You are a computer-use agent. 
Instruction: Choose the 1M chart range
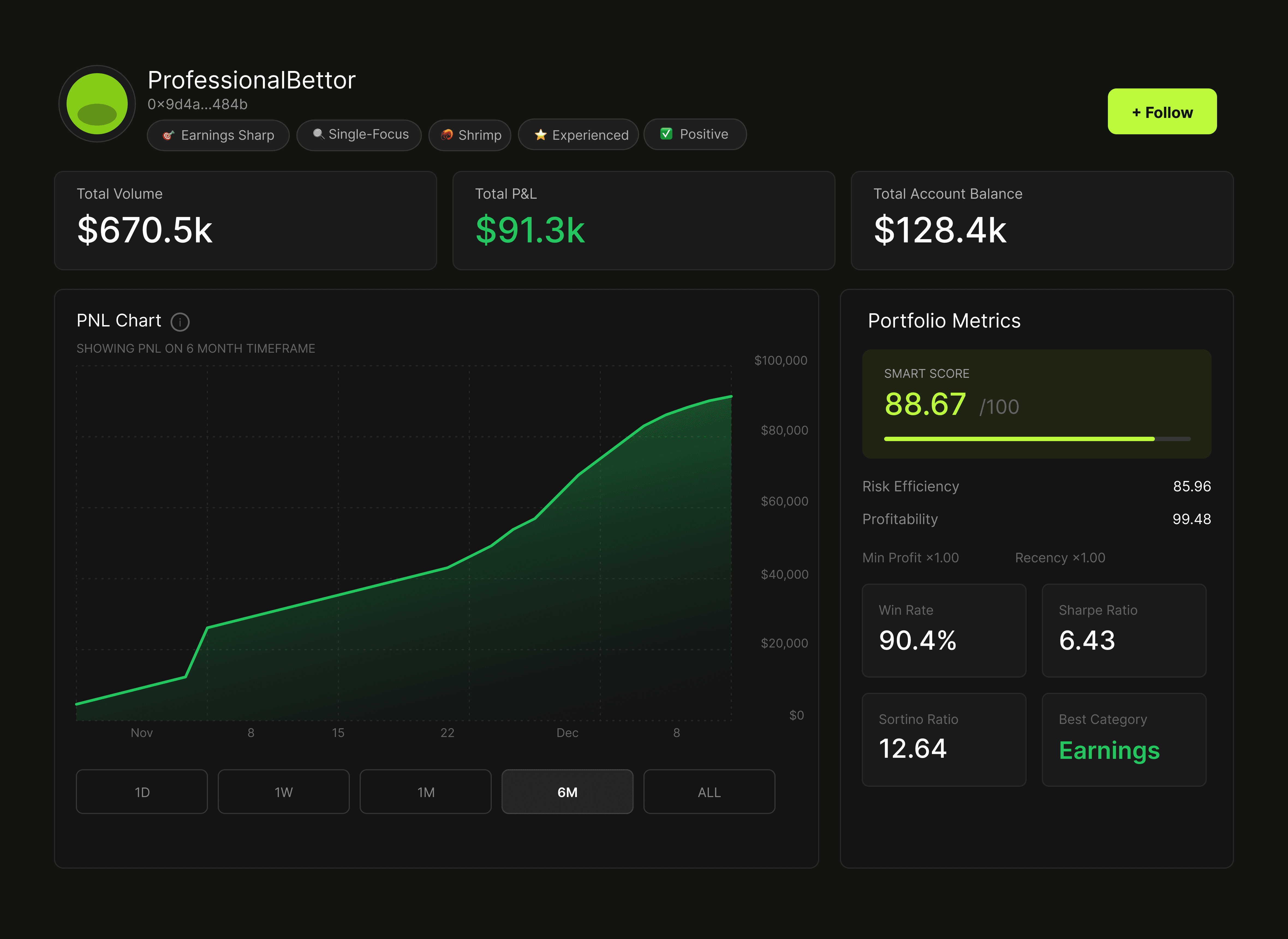coord(425,791)
